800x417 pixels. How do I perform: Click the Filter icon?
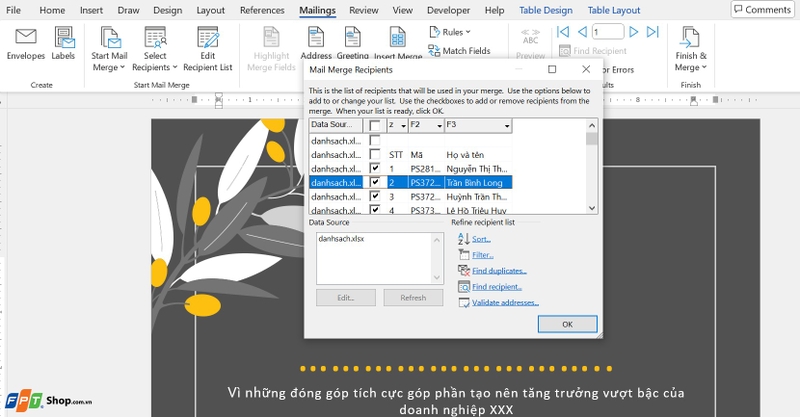tap(464, 255)
